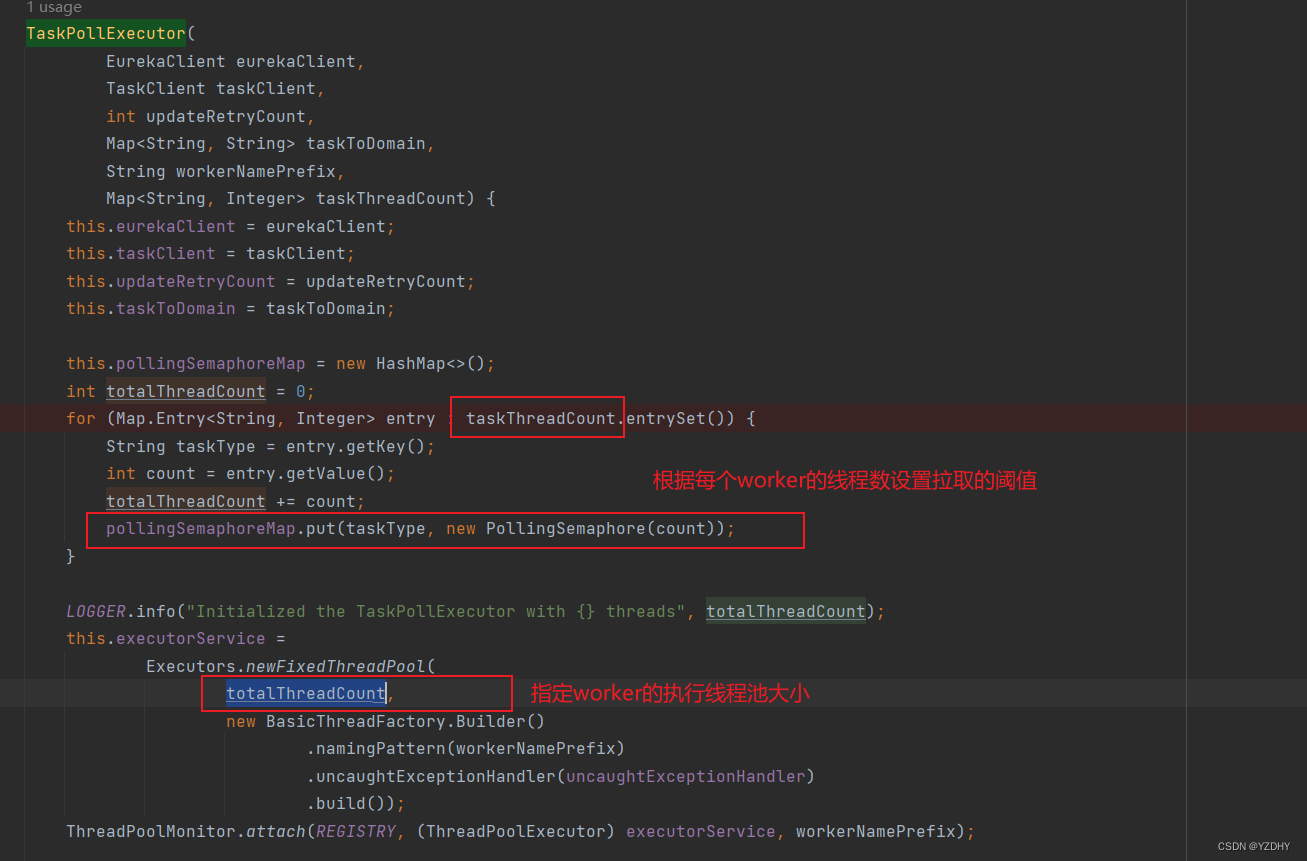Click "taskType" argument in the put call

click(385, 529)
